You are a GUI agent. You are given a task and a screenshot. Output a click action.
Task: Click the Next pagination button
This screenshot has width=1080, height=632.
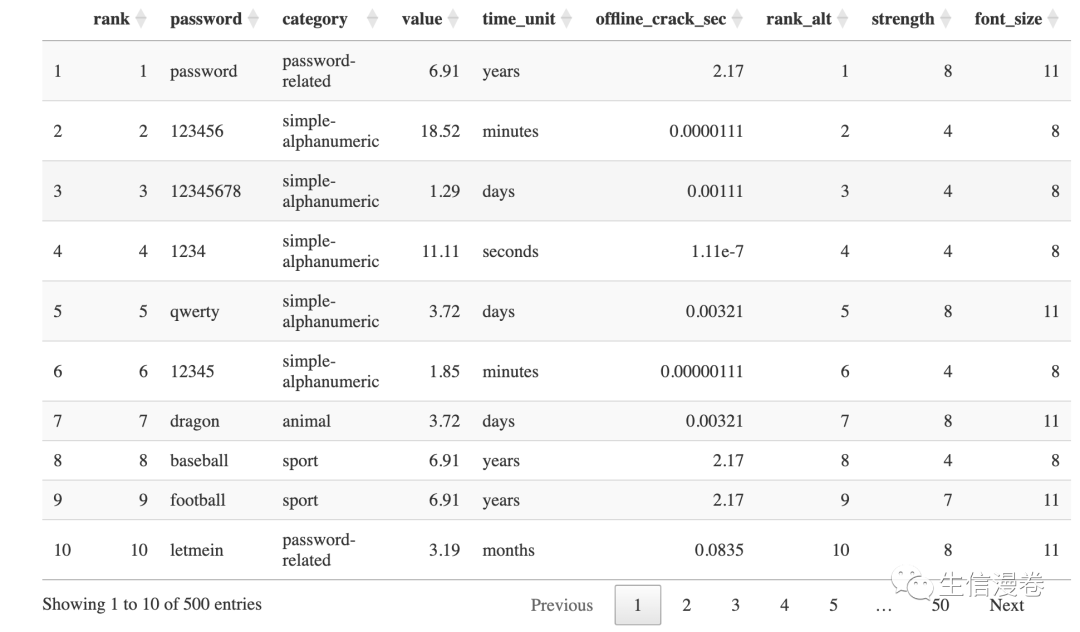[x=1006, y=605]
